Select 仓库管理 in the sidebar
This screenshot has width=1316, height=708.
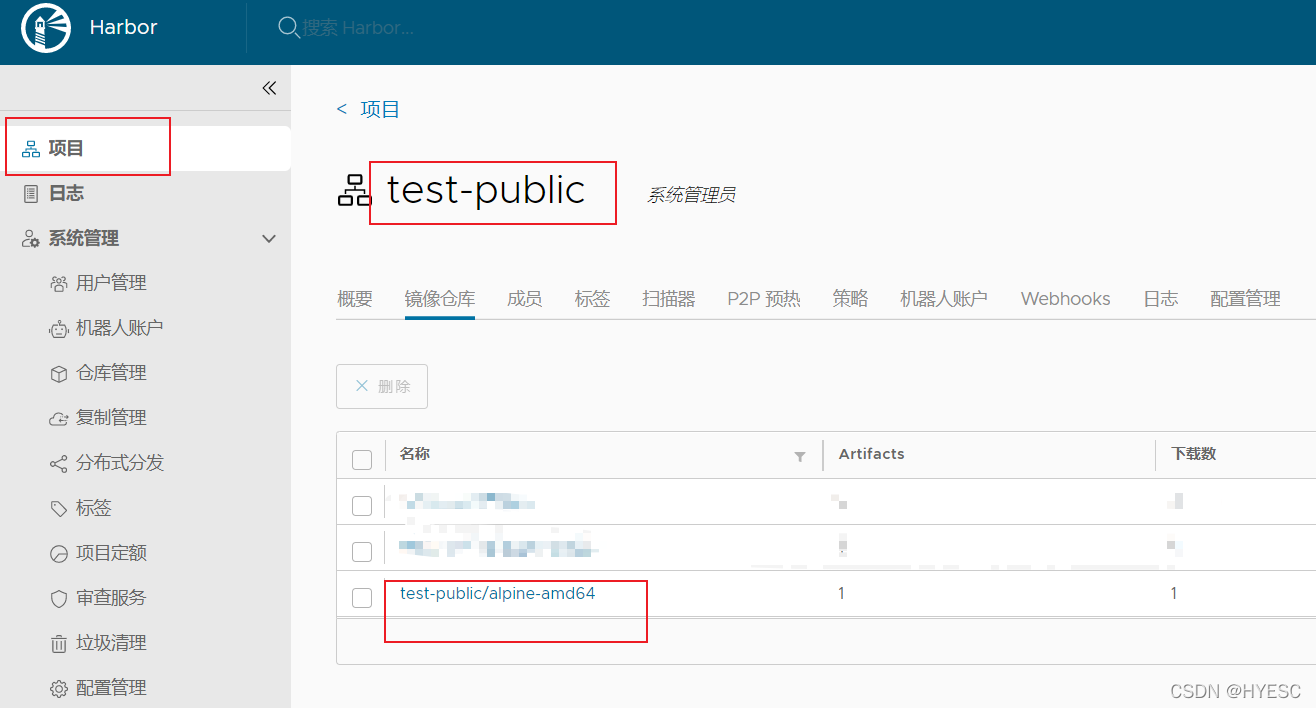pos(111,373)
